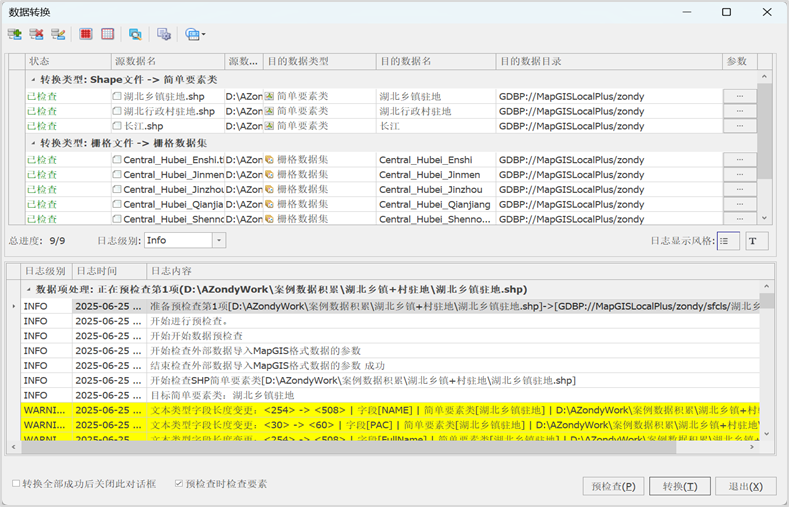Uncheck 预检查时检查要素 checkbox
Screen dimensions: 789x507
coord(179,483)
